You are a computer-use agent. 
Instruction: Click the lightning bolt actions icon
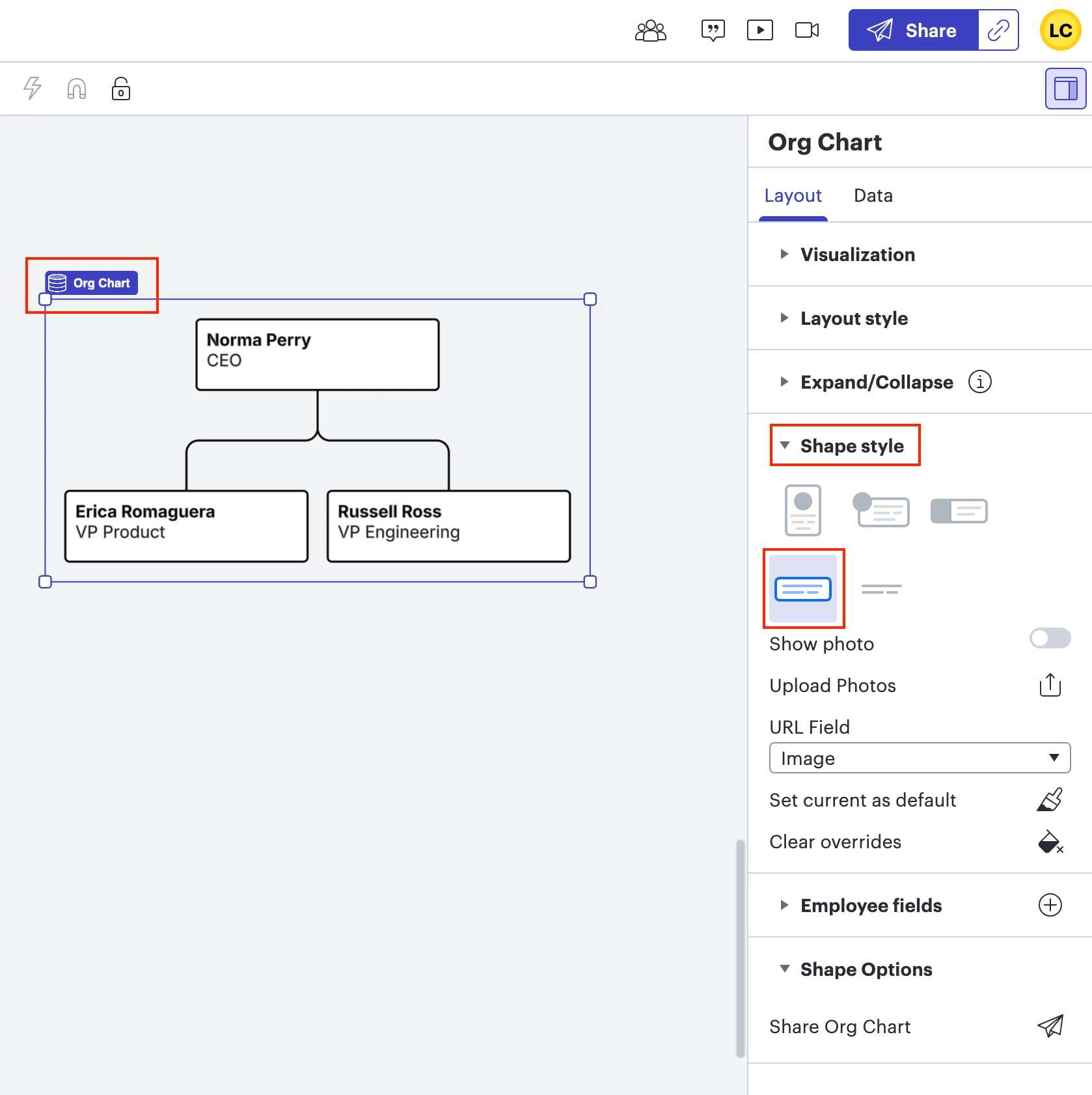[x=33, y=89]
